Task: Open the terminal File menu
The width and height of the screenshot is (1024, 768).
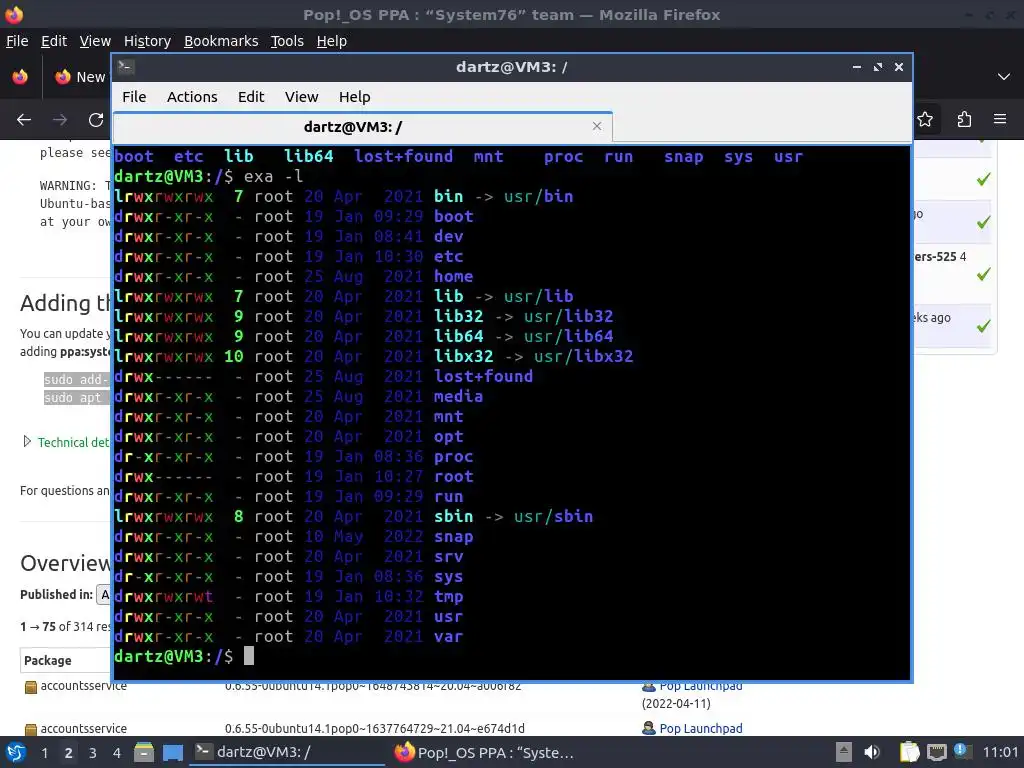Action: click(x=134, y=97)
